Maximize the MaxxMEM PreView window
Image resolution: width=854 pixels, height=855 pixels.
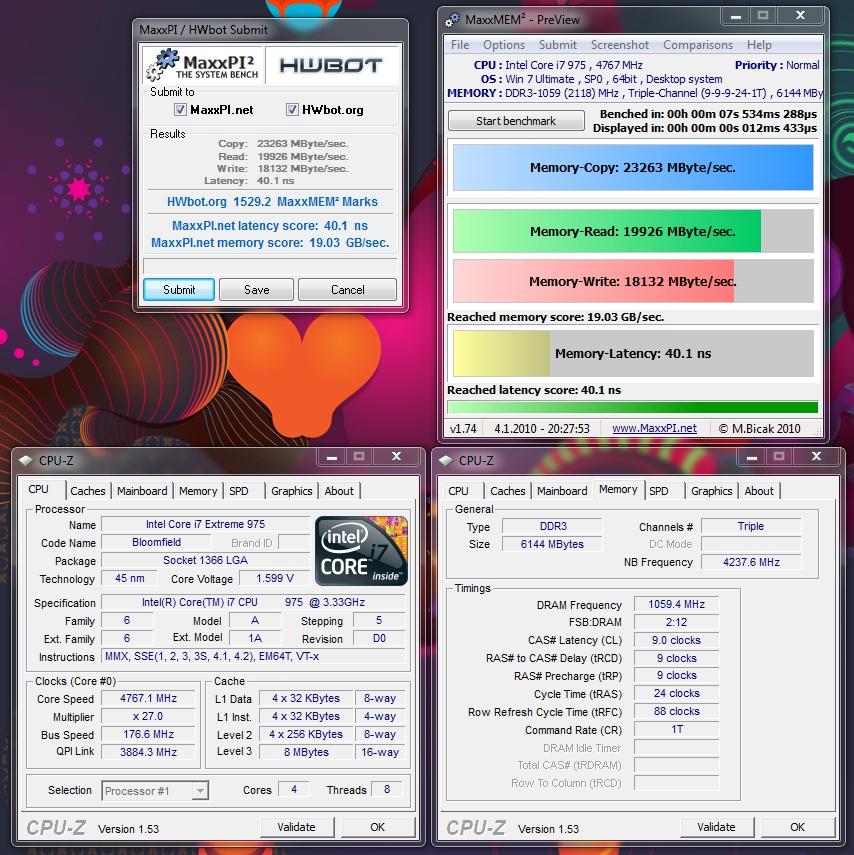[763, 16]
